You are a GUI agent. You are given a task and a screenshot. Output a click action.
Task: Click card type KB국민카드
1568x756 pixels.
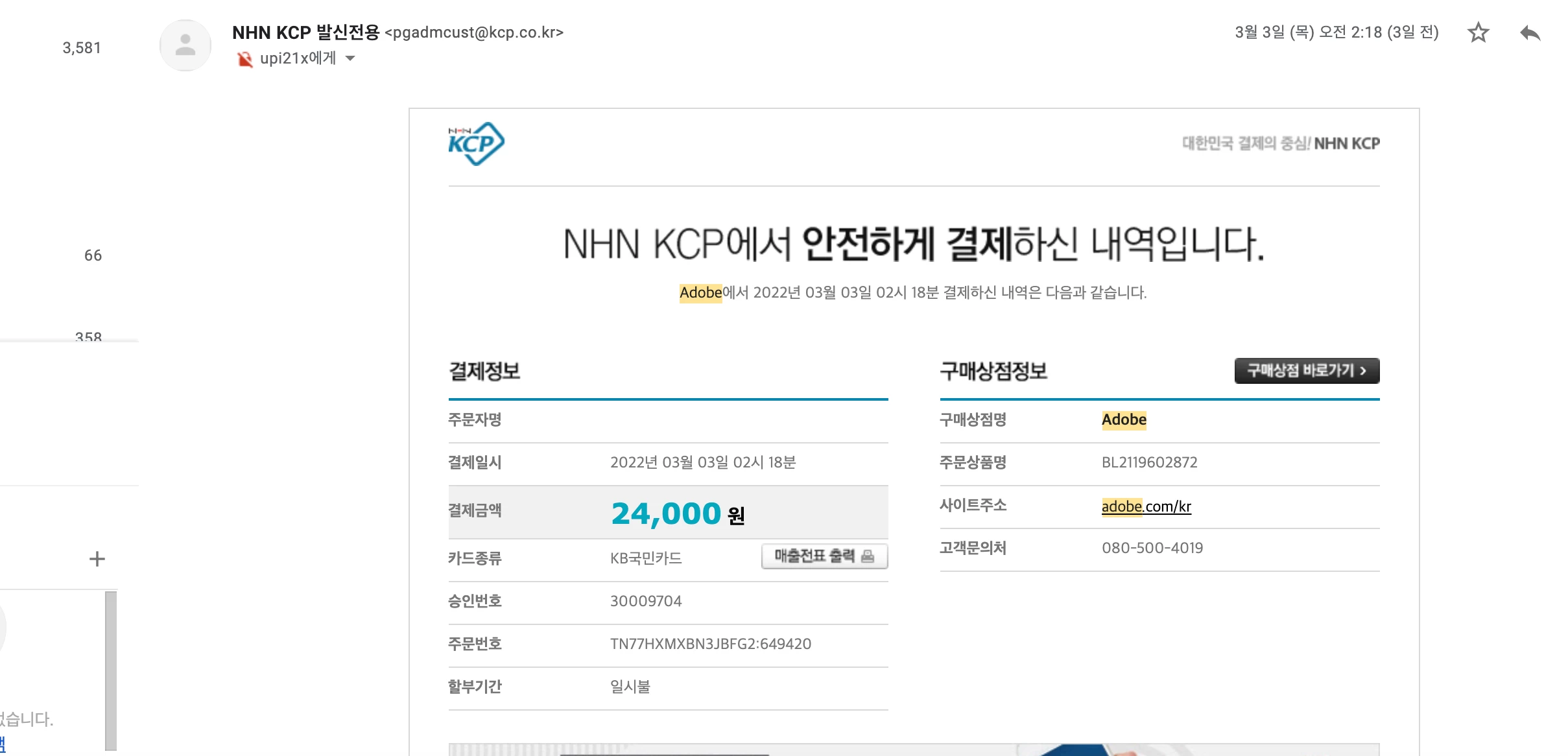click(x=646, y=558)
